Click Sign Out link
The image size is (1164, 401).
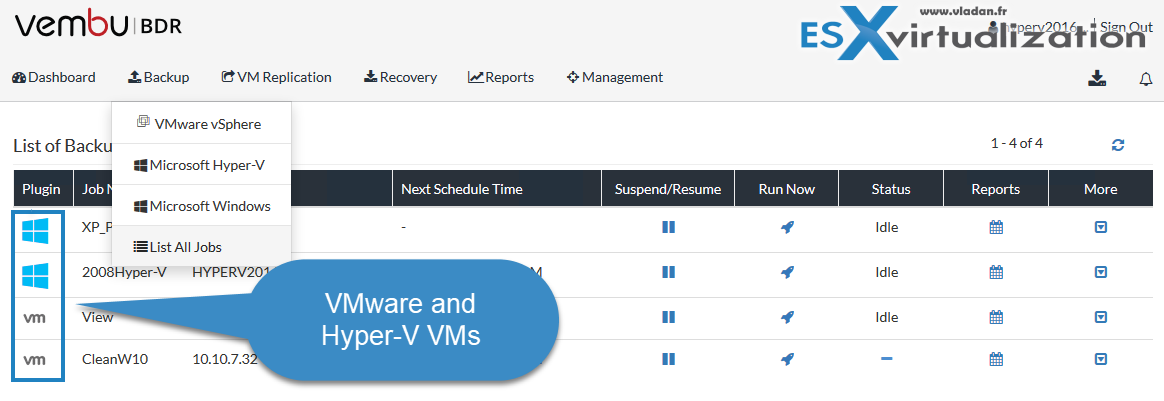click(x=1126, y=27)
